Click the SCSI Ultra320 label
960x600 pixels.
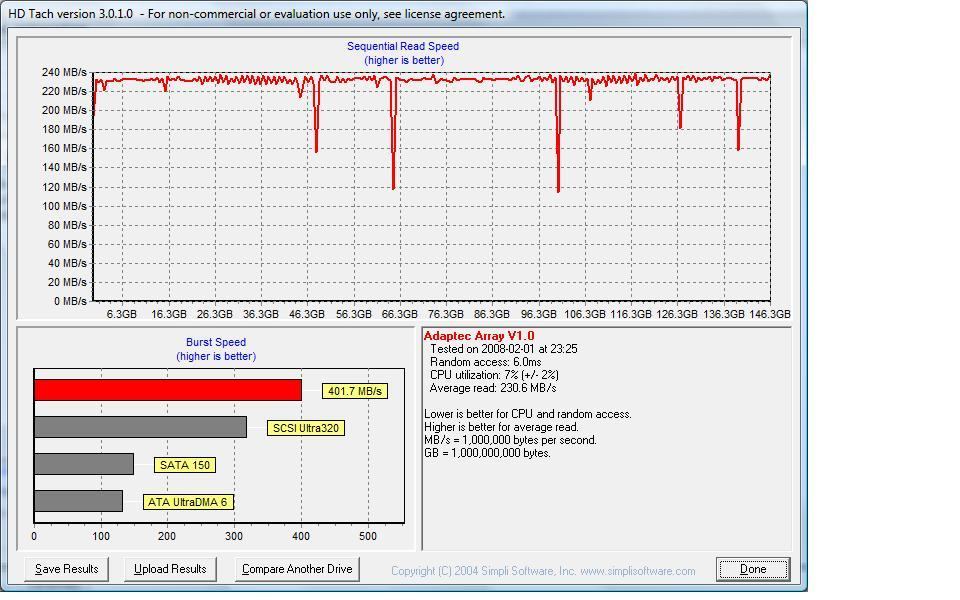click(x=306, y=428)
